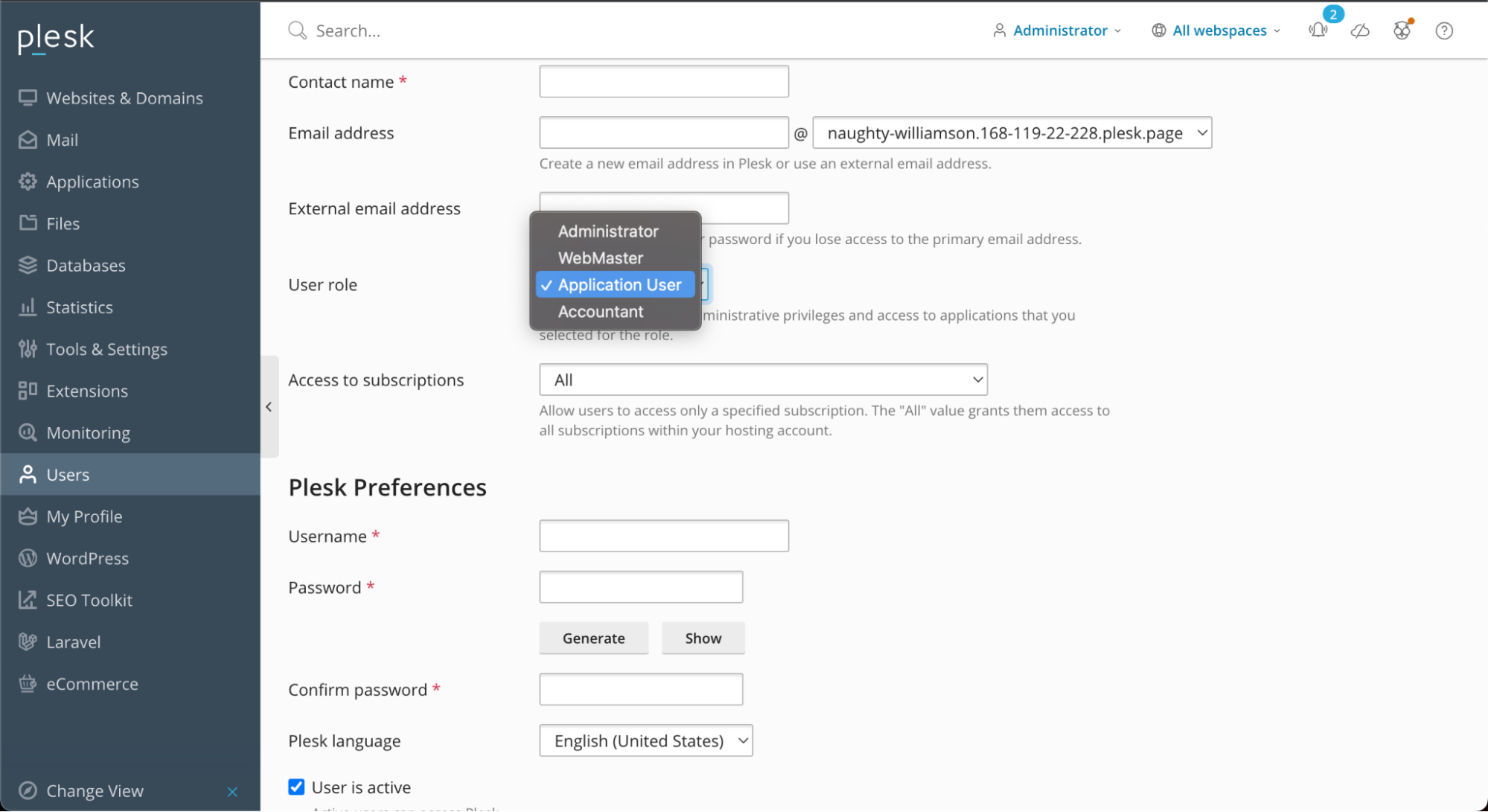Open Websites & Domains from sidebar
The height and width of the screenshot is (812, 1488).
tap(124, 97)
